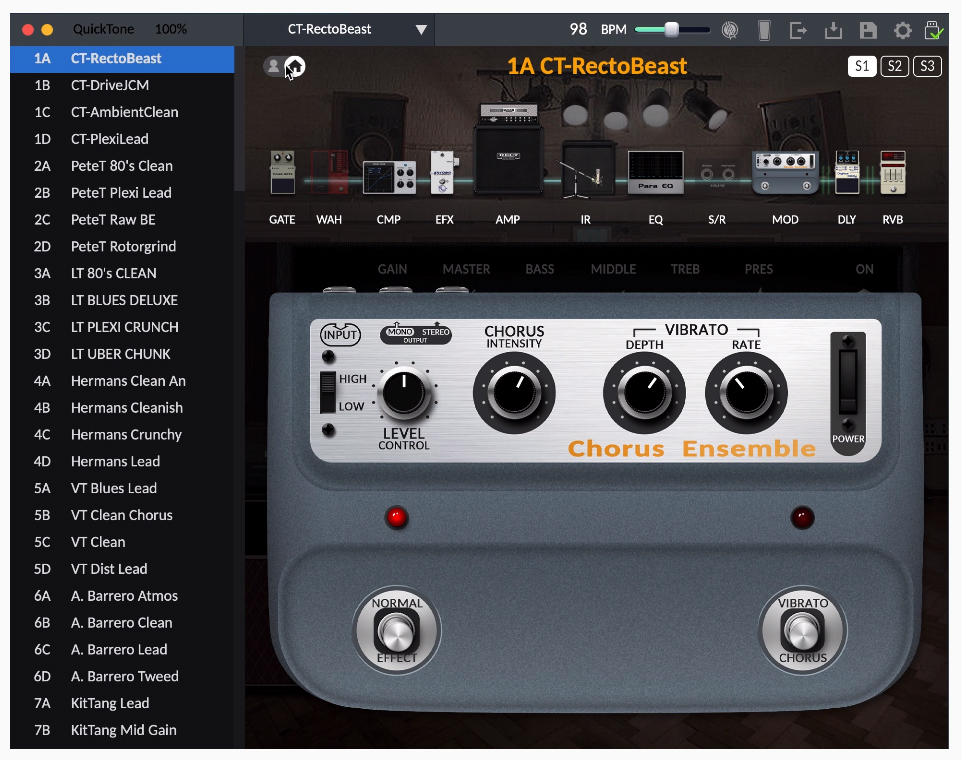This screenshot has height=760, width=962.
Task: Click the home icon above signal chain
Action: click(x=295, y=66)
